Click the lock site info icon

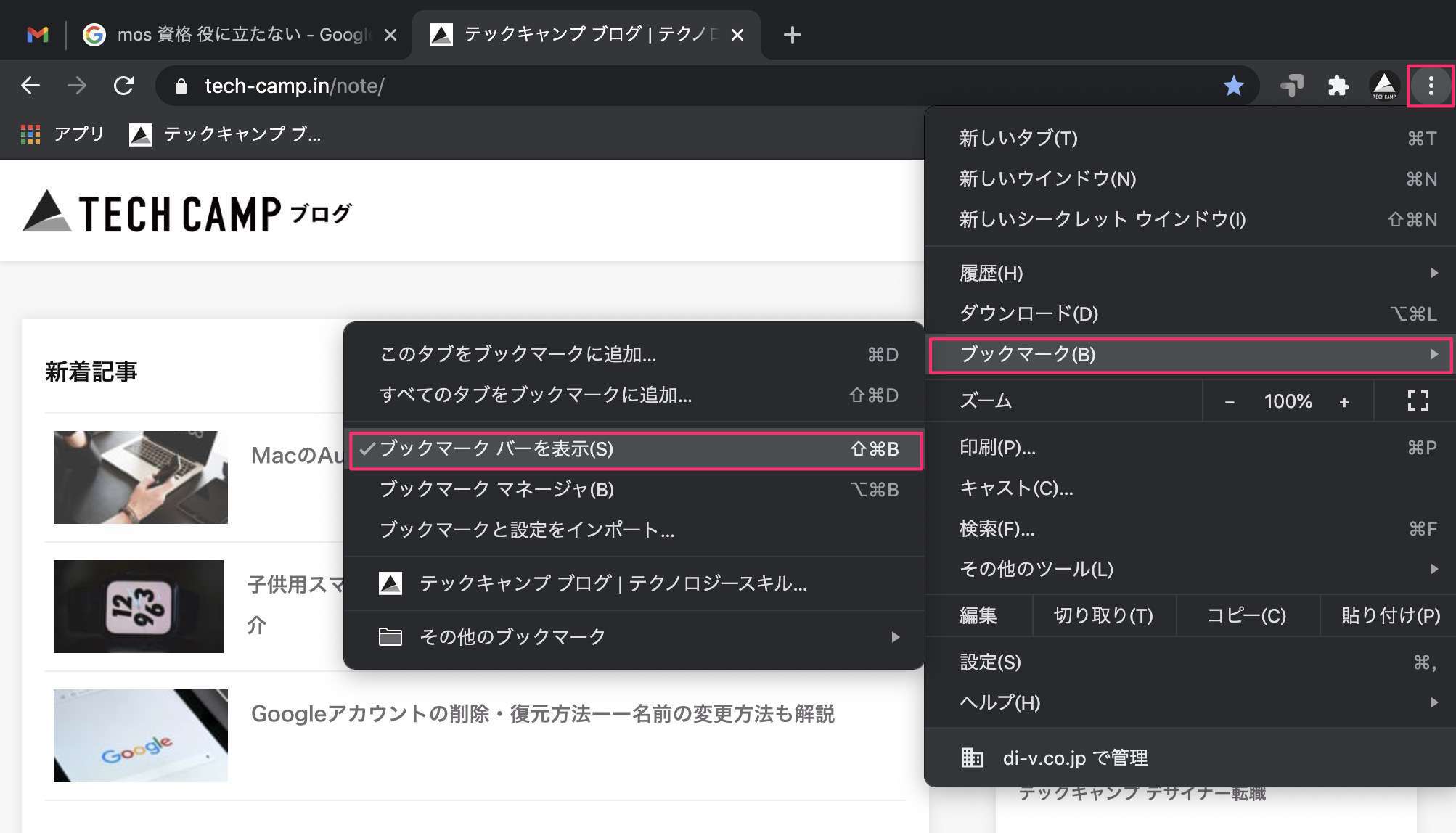(x=181, y=86)
